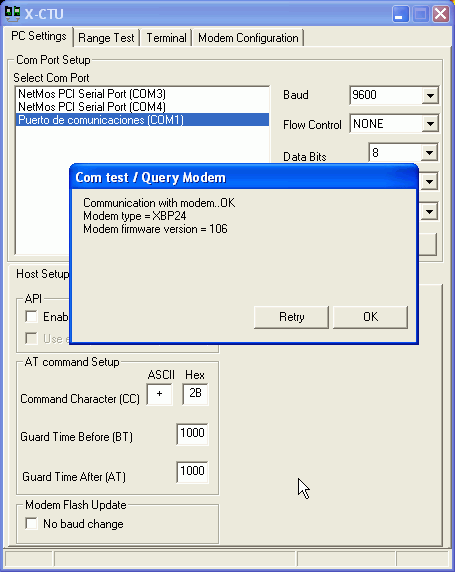The image size is (455, 572).
Task: Open the Modem Configuration tab
Action: click(x=248, y=38)
